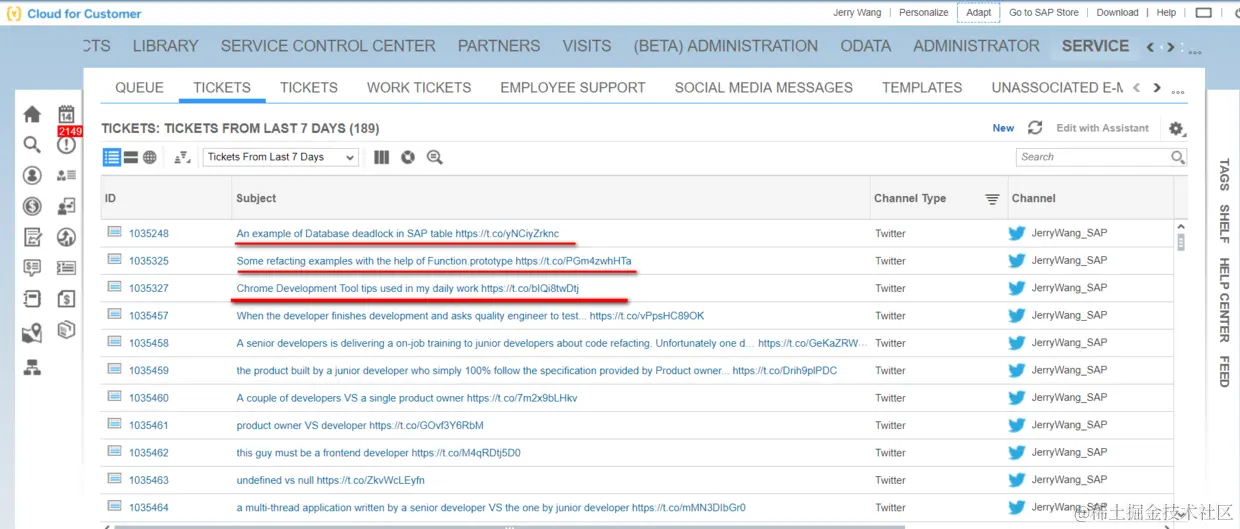Click the Personalize link
1240x529 pixels.
pyautogui.click(x=923, y=13)
